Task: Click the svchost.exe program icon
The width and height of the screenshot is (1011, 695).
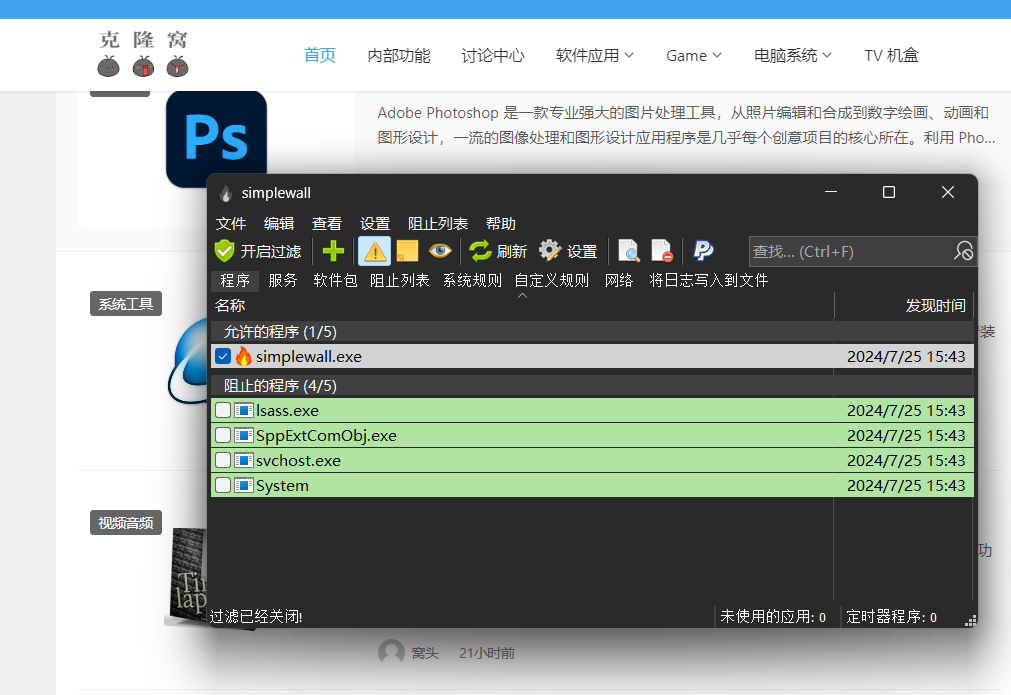Action: (x=244, y=460)
